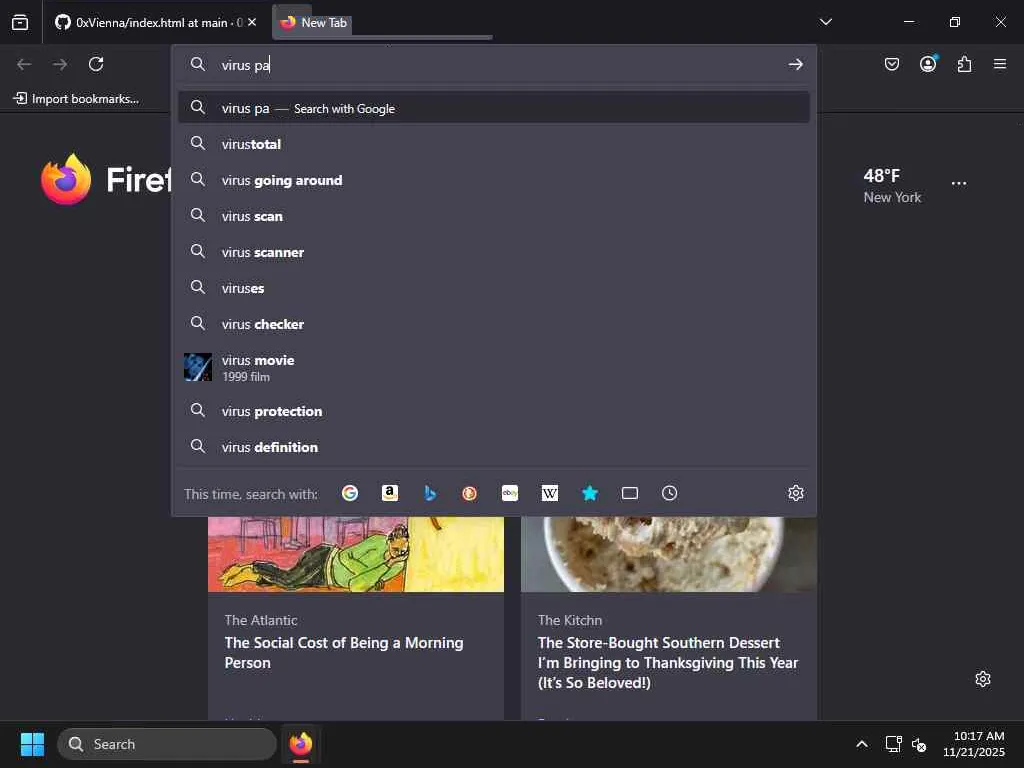Search this time with Google icon
This screenshot has height=768, width=1024.
click(350, 493)
